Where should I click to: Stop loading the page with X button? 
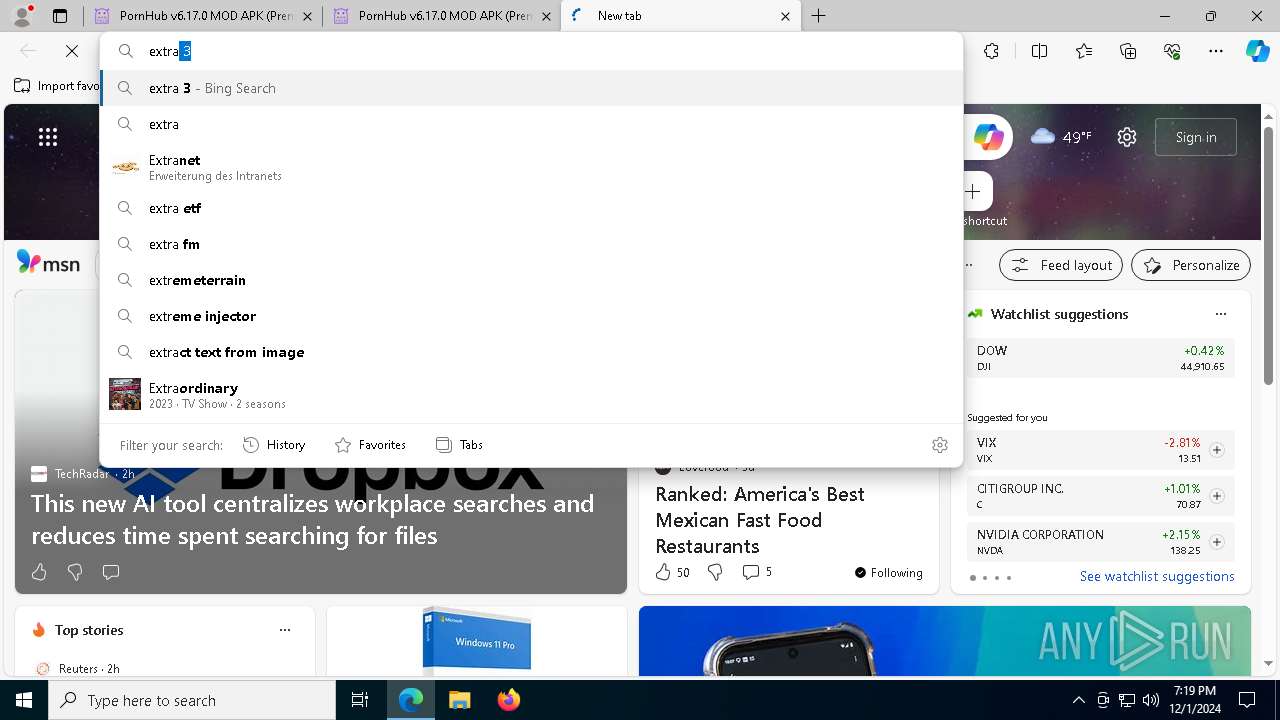click(x=72, y=51)
